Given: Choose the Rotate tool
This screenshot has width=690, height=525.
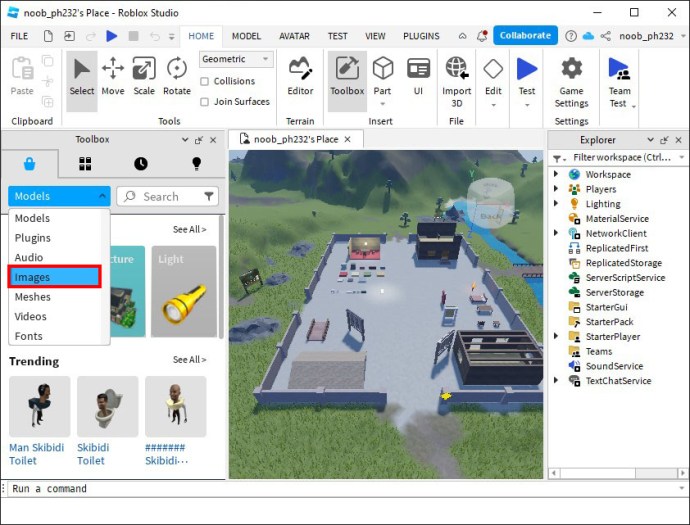Looking at the screenshot, I should (177, 76).
